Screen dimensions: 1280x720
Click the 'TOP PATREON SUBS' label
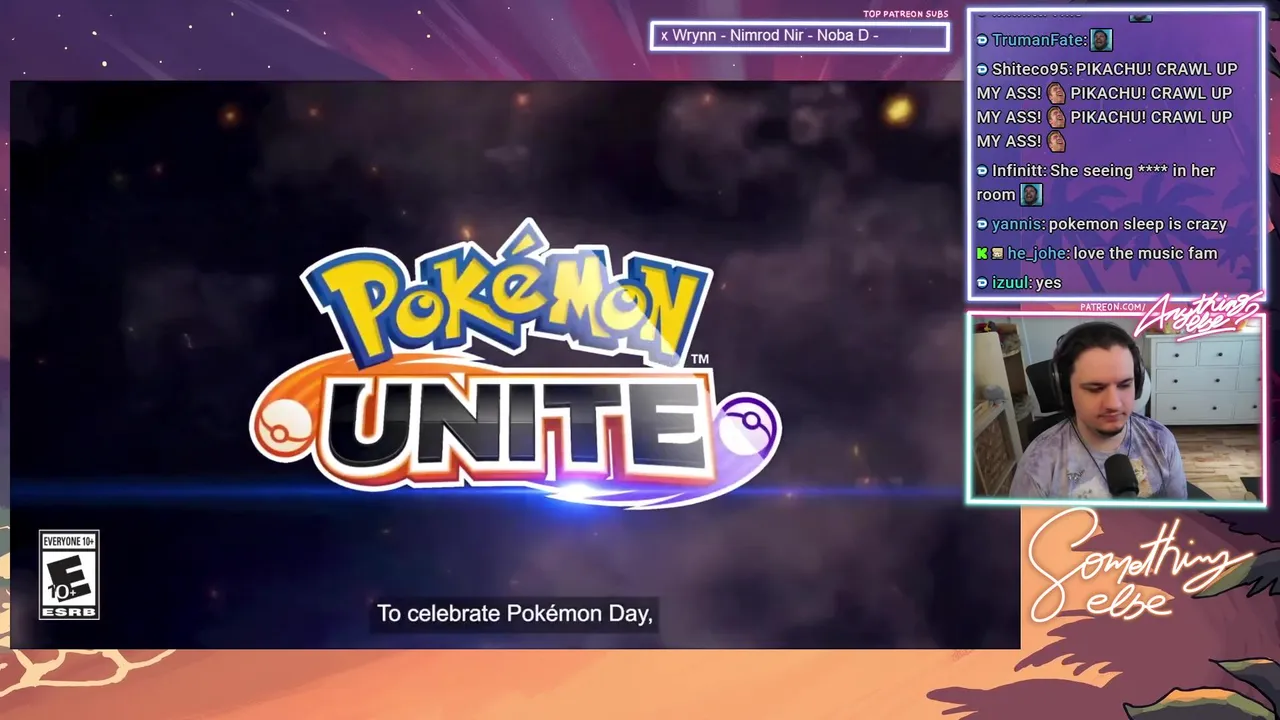point(906,14)
